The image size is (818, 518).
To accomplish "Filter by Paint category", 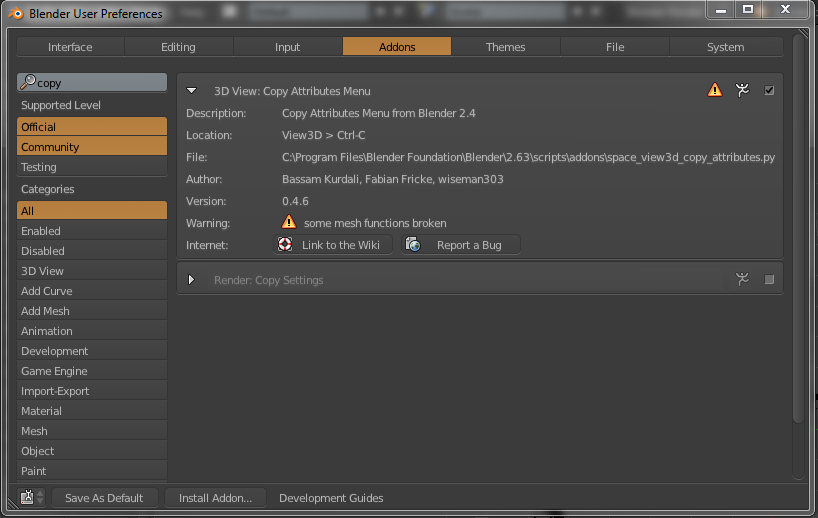I will coord(92,471).
